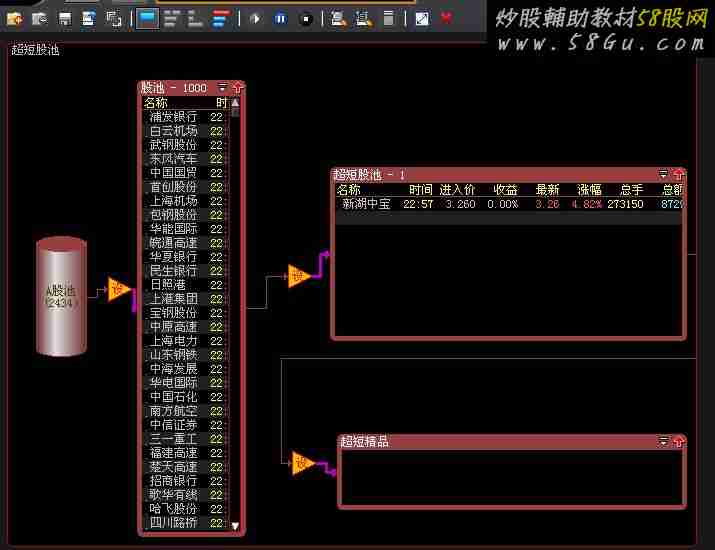Open the dropdown menu of 超短股池 - 1 panel
Viewport: 715px width, 550px height.
click(664, 175)
